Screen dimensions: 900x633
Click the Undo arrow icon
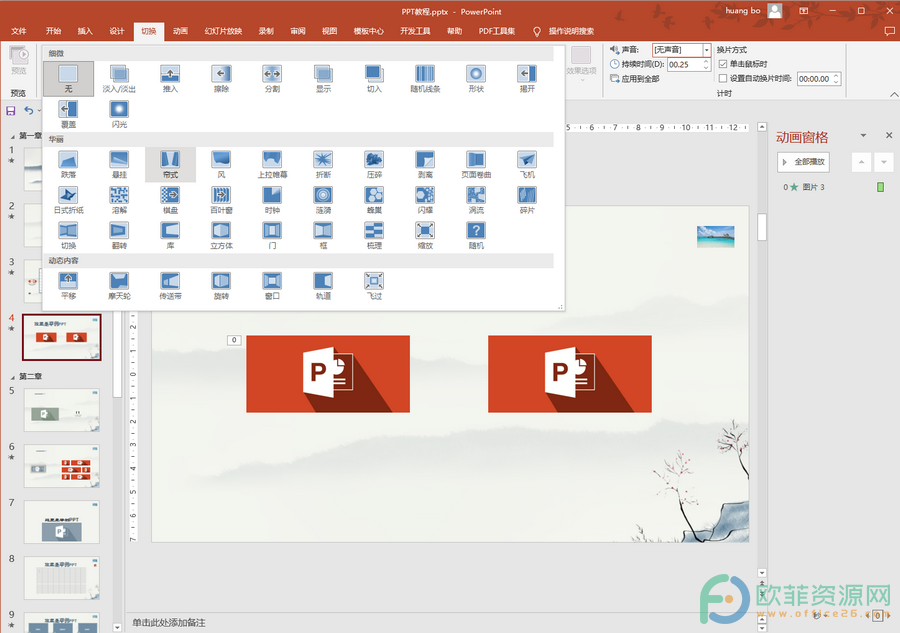[29, 110]
